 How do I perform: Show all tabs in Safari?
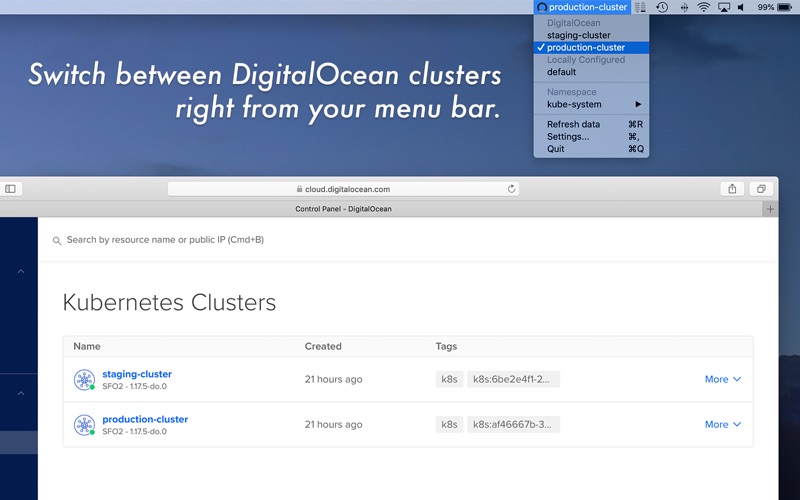coord(761,189)
